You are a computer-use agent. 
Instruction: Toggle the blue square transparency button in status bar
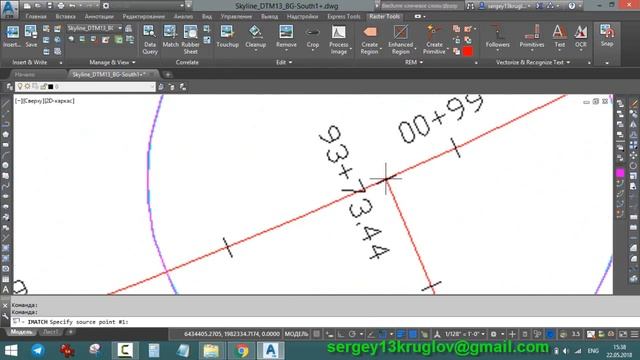(x=413, y=334)
